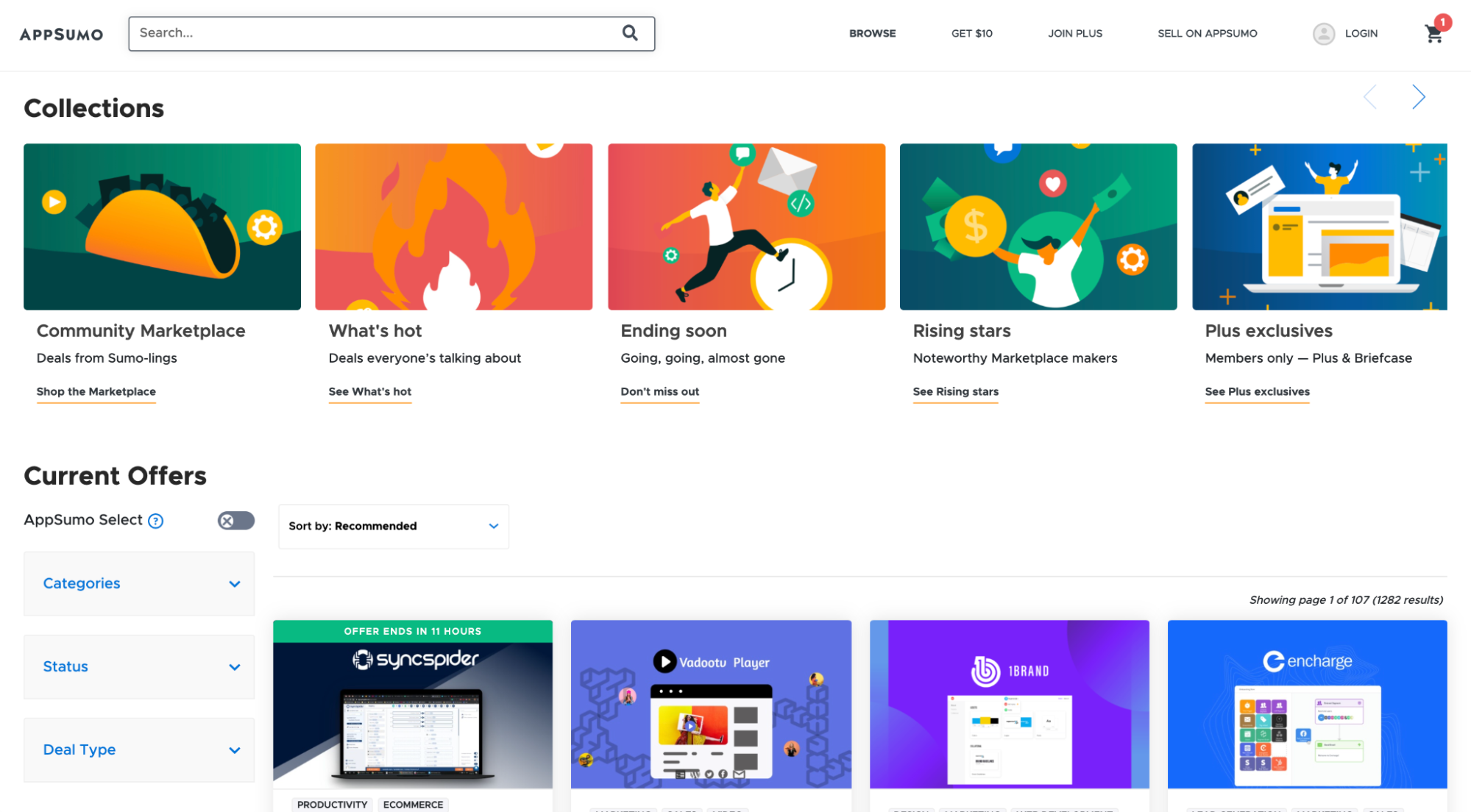Screen dimensions: 1471x812
Task: Click SELL ON APPSUMO in the header
Action: (1207, 33)
